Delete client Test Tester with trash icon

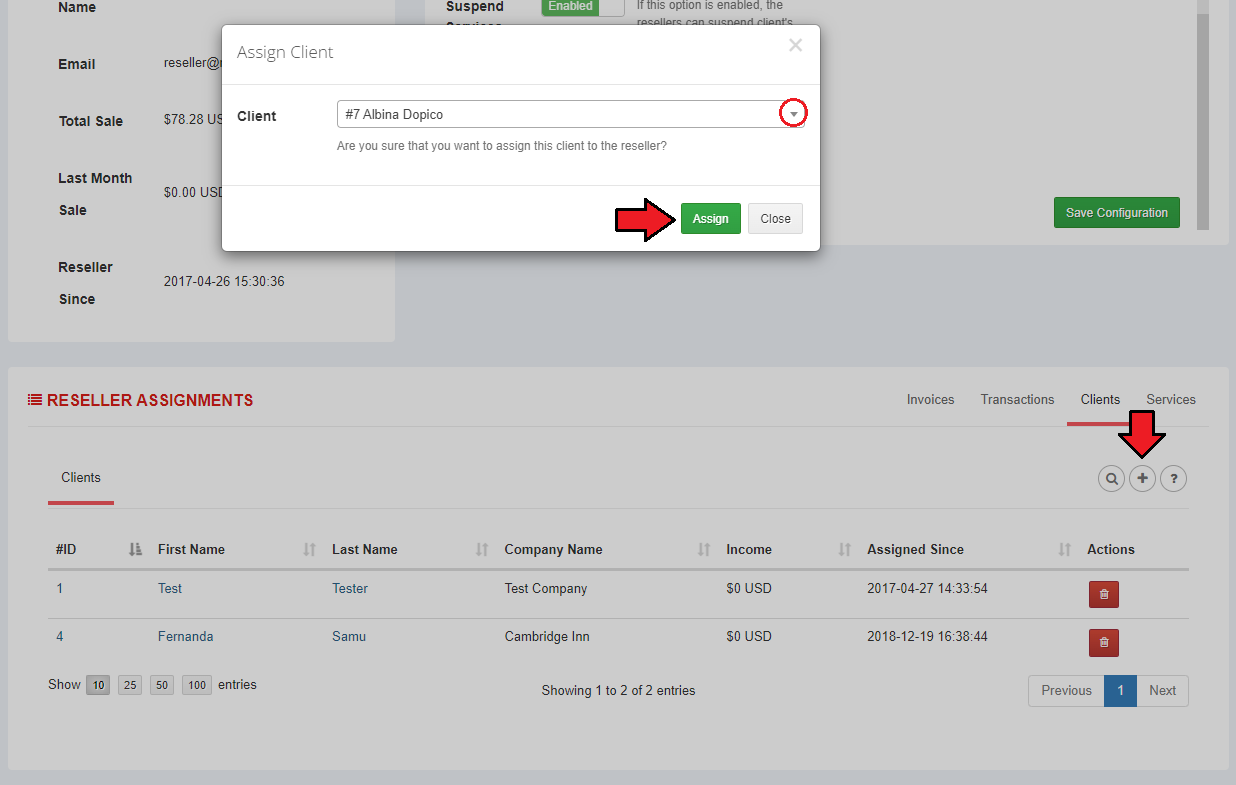tap(1103, 594)
